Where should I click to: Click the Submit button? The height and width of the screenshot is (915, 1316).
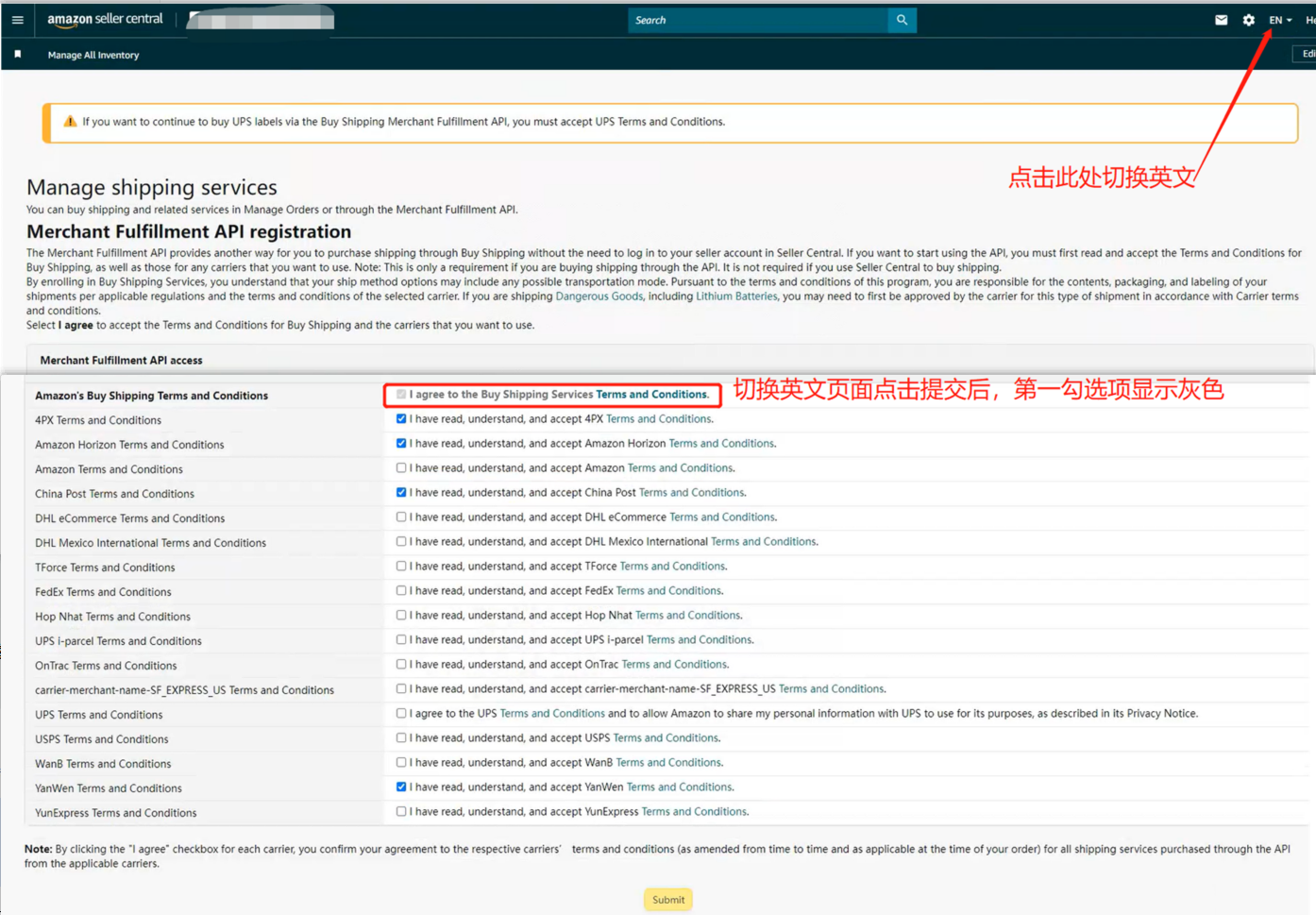(x=668, y=900)
